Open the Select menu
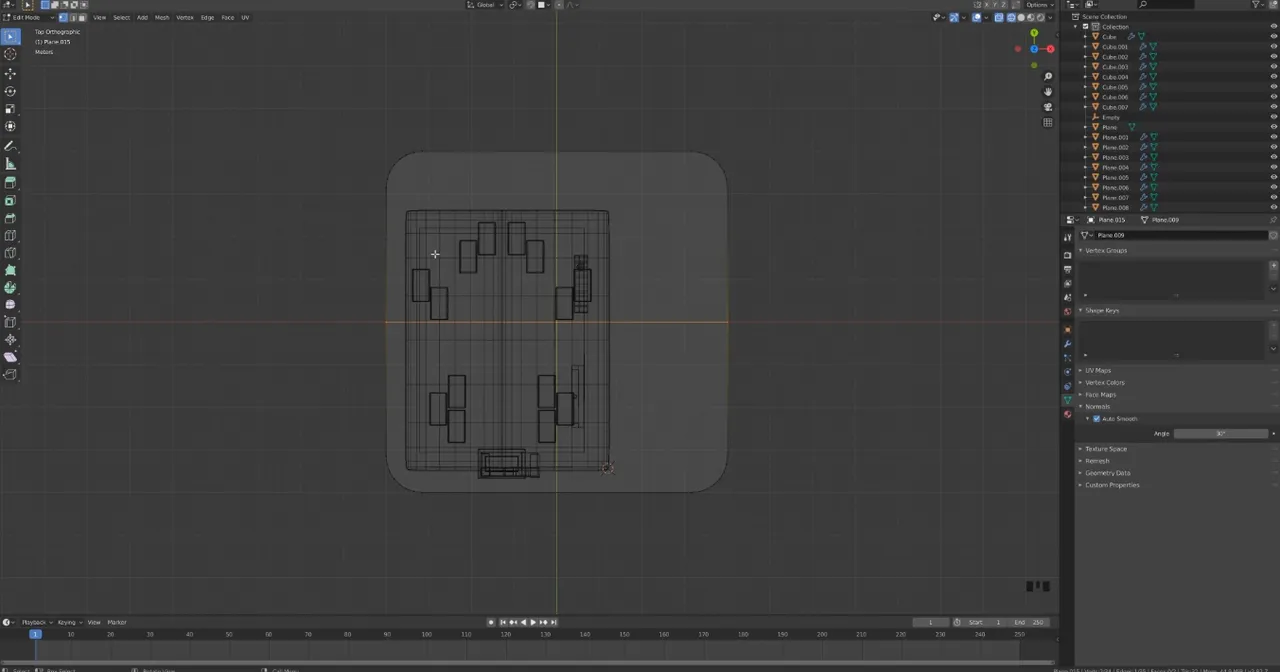The height and width of the screenshot is (672, 1280). [x=121, y=17]
